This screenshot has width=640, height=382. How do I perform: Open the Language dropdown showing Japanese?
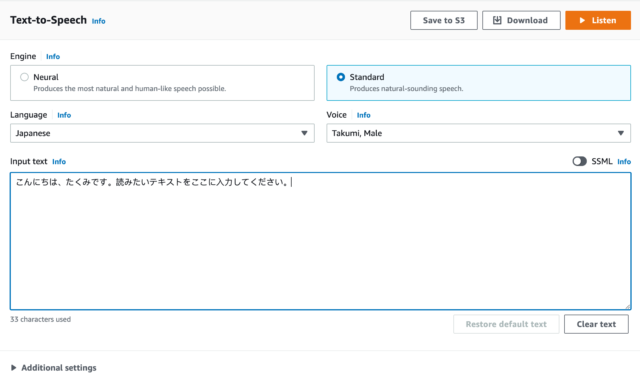click(x=162, y=133)
